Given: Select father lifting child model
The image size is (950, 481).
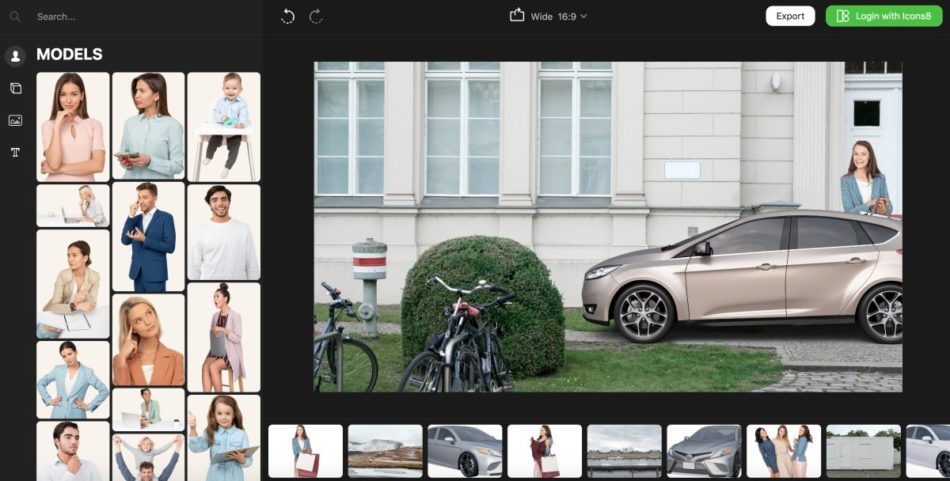Looking at the screenshot, I should (x=148, y=457).
